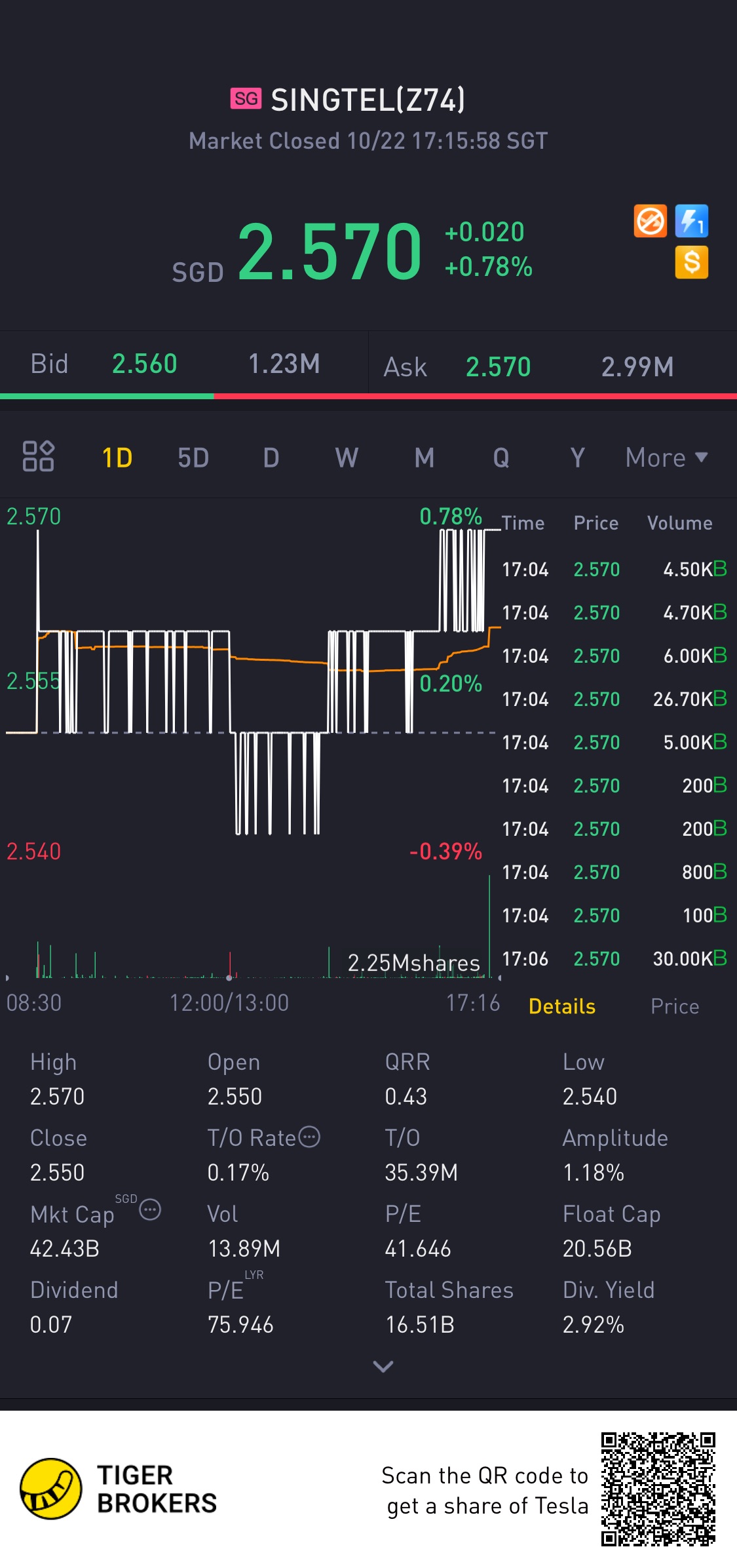
Task: Tap the High value 2.570
Action: (x=58, y=1096)
